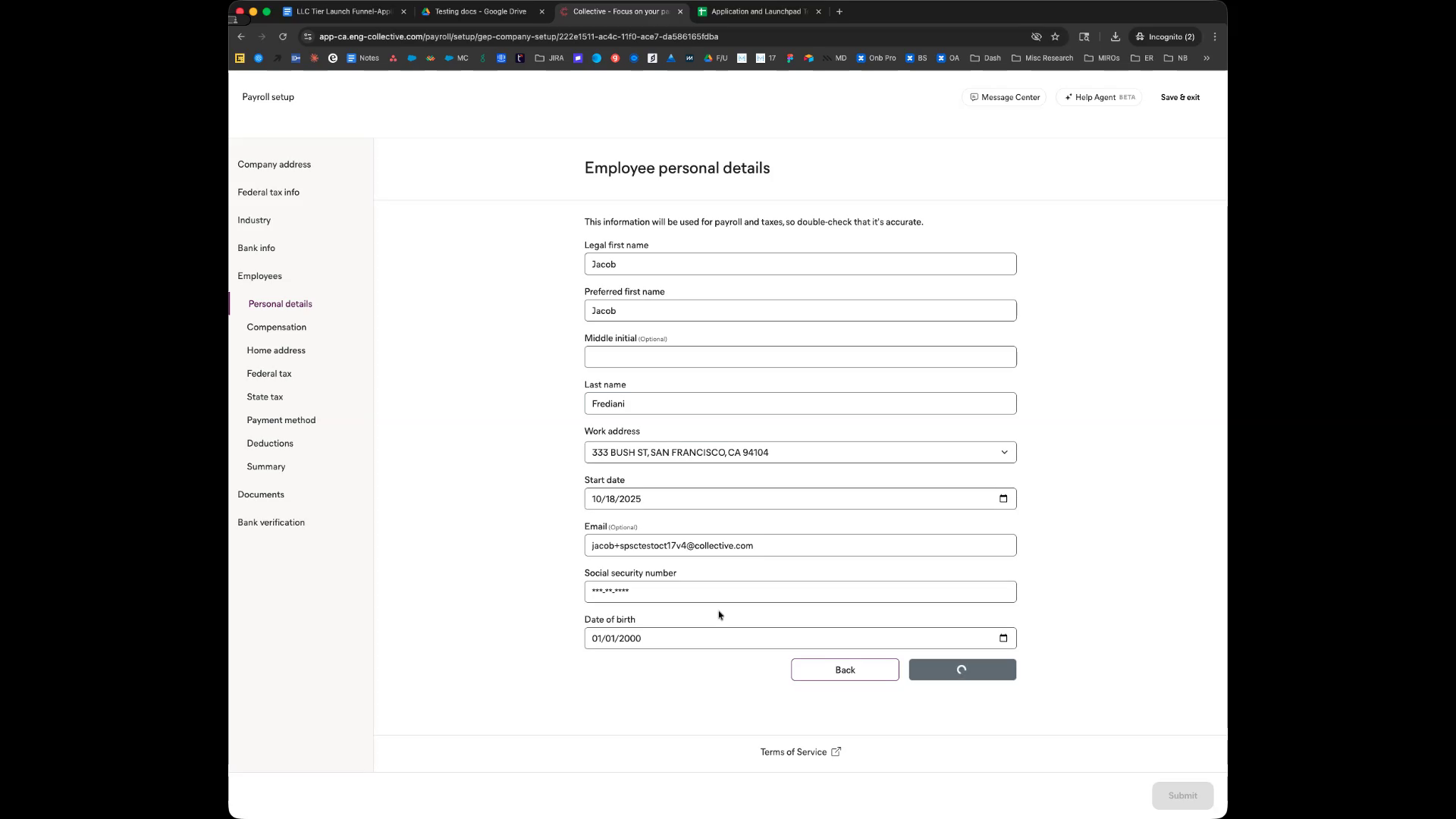Show hidden bookmarks overflow chevron
Image resolution: width=1456 pixels, height=819 pixels.
click(1207, 58)
